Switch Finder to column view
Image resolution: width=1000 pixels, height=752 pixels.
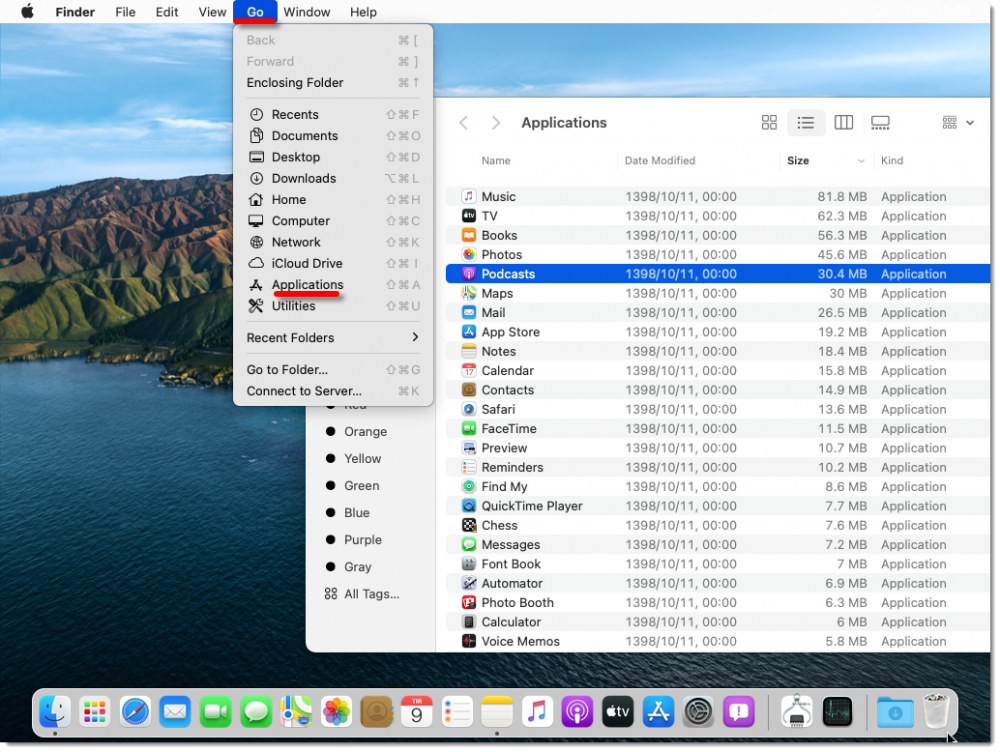[x=843, y=122]
